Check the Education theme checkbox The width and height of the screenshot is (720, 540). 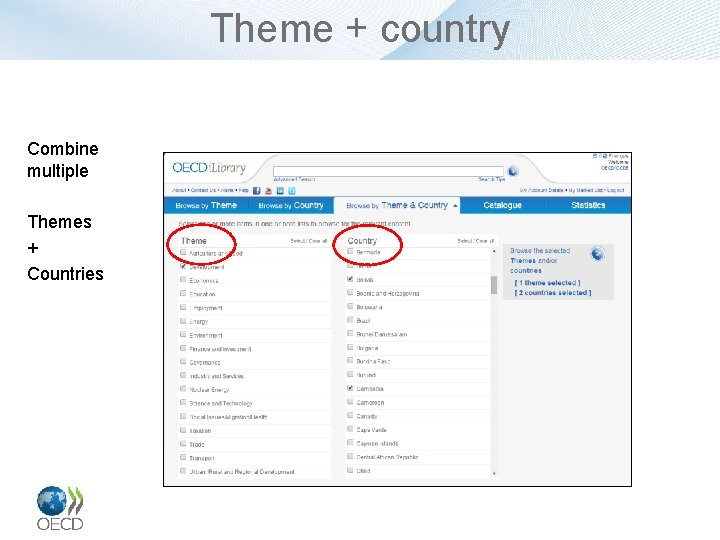(x=183, y=293)
